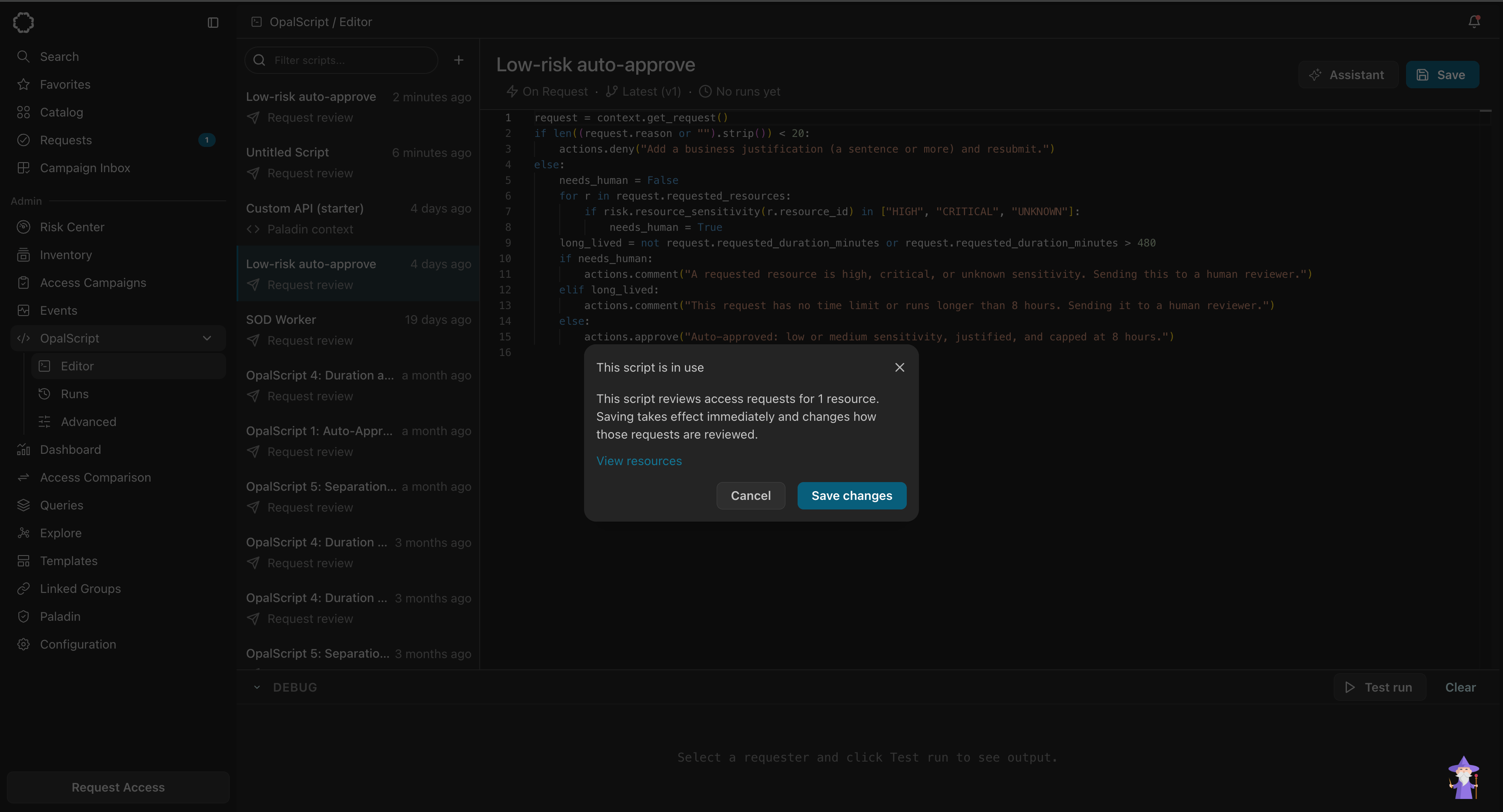Image resolution: width=1503 pixels, height=812 pixels.
Task: Select Low-risk auto-approve from 2 minutes ago
Action: 358,107
